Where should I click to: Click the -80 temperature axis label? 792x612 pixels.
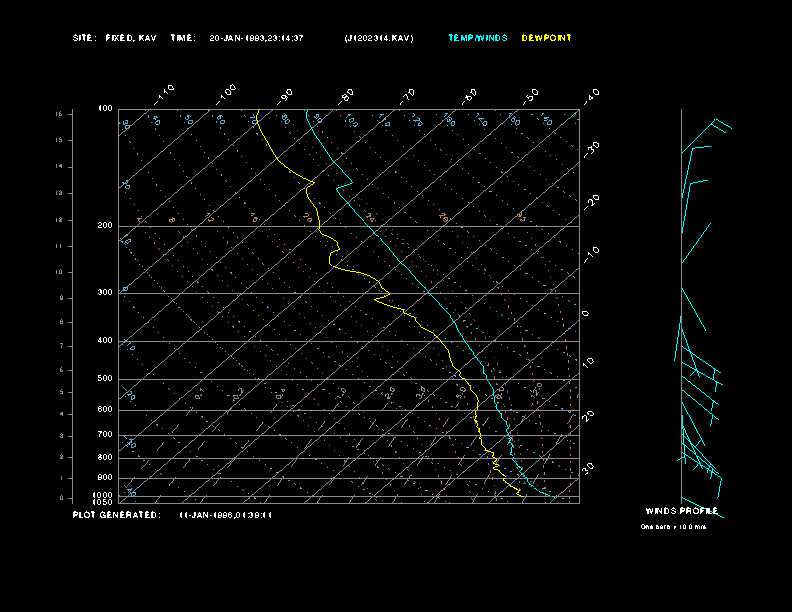pyautogui.click(x=347, y=95)
